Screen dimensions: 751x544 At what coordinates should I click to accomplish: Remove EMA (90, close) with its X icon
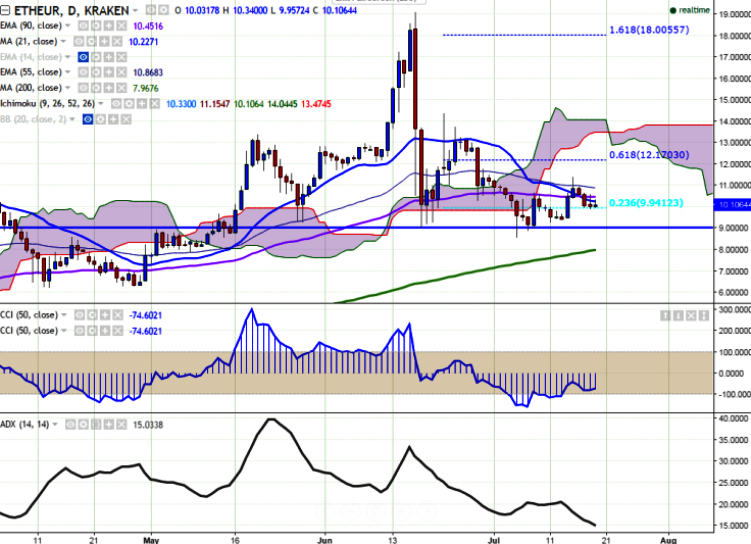(122, 26)
